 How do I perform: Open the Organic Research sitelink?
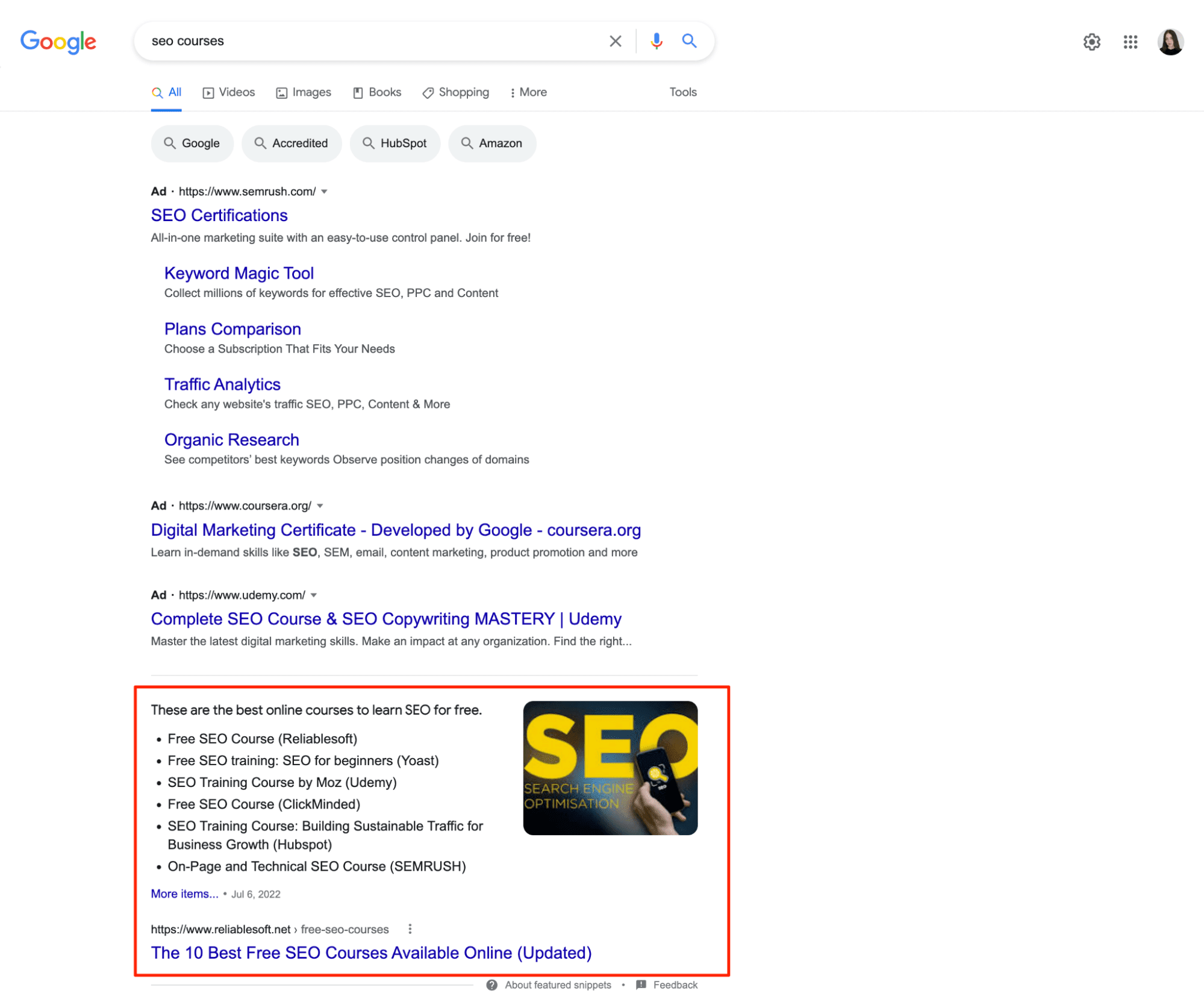pos(232,440)
